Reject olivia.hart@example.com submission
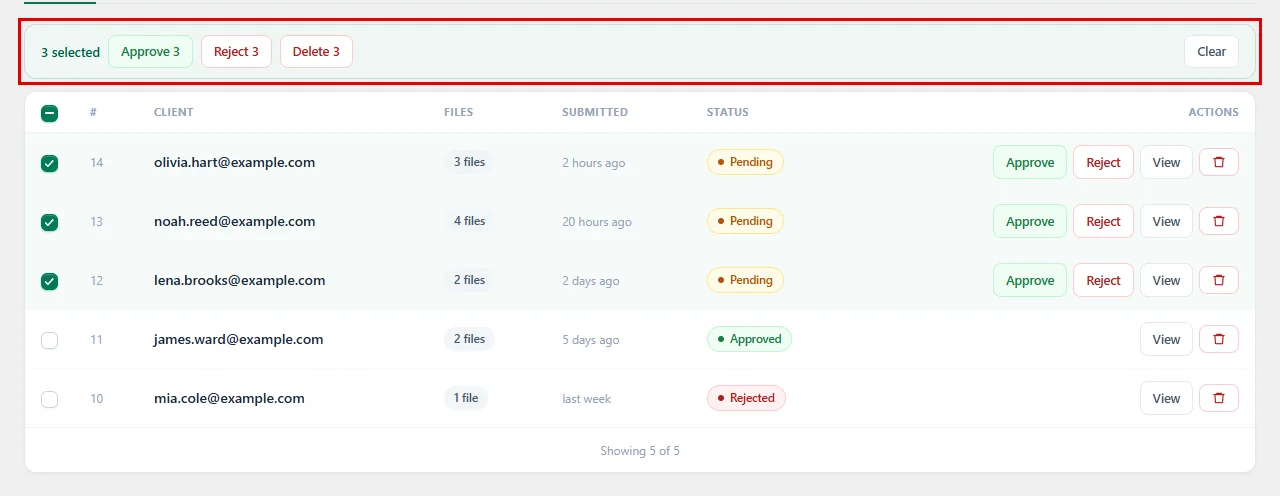The image size is (1280, 496). tap(1103, 162)
